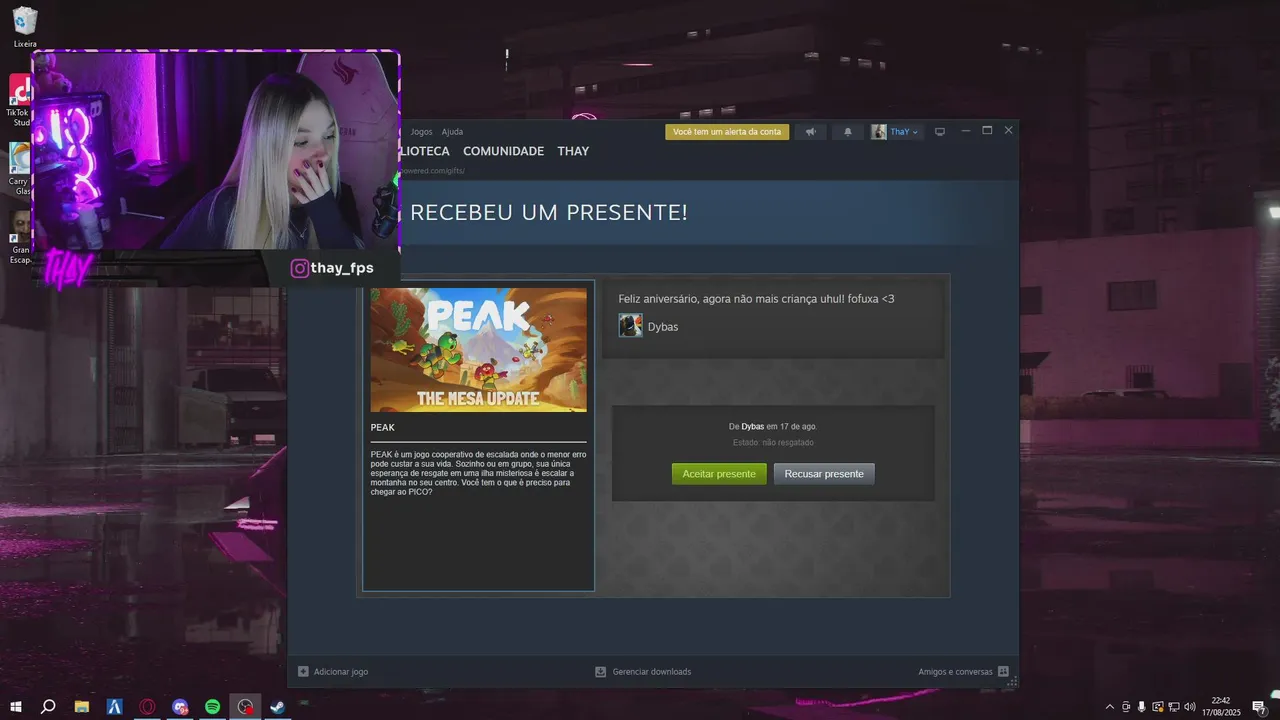Decline the gift with Recusar presente
This screenshot has width=1280, height=720.
[824, 474]
